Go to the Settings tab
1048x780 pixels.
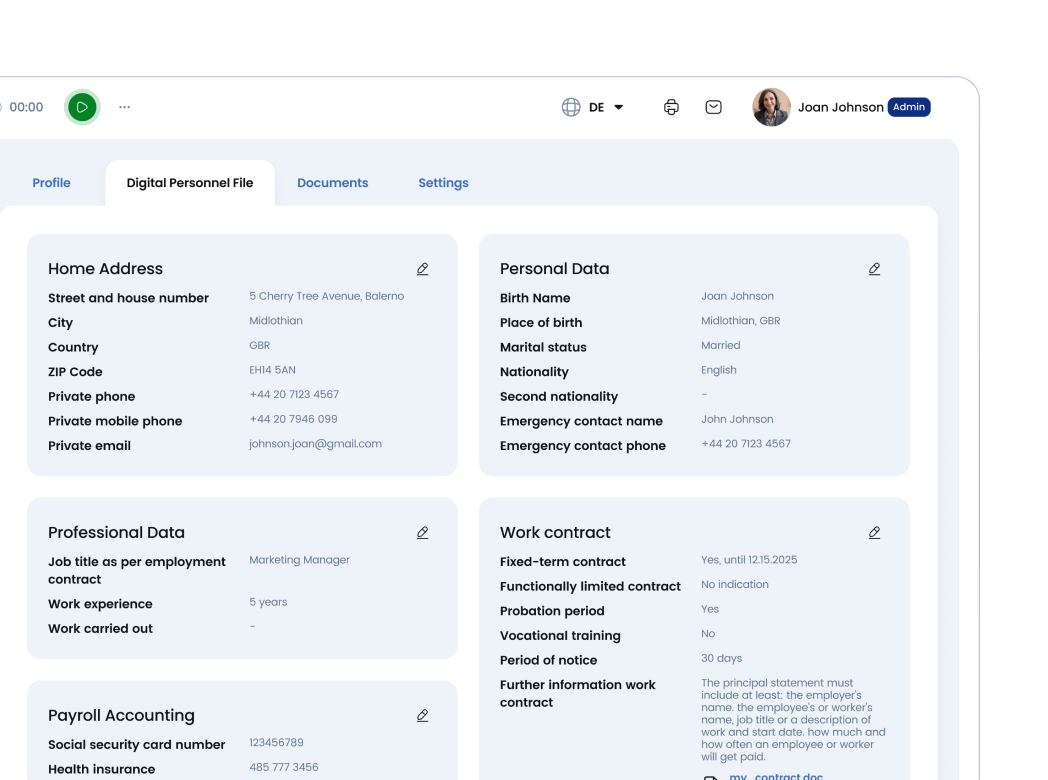click(x=443, y=183)
